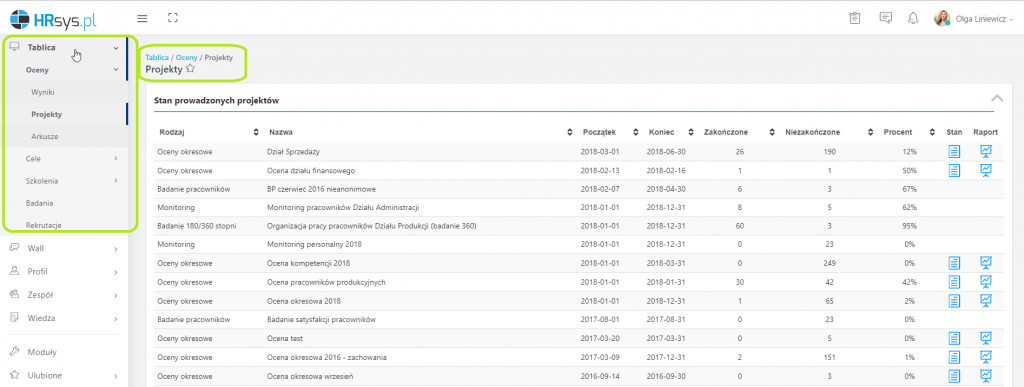Image resolution: width=1024 pixels, height=387 pixels.
Task: Open Raport icon for Ocena kompetencji 2018
Action: coord(985,263)
